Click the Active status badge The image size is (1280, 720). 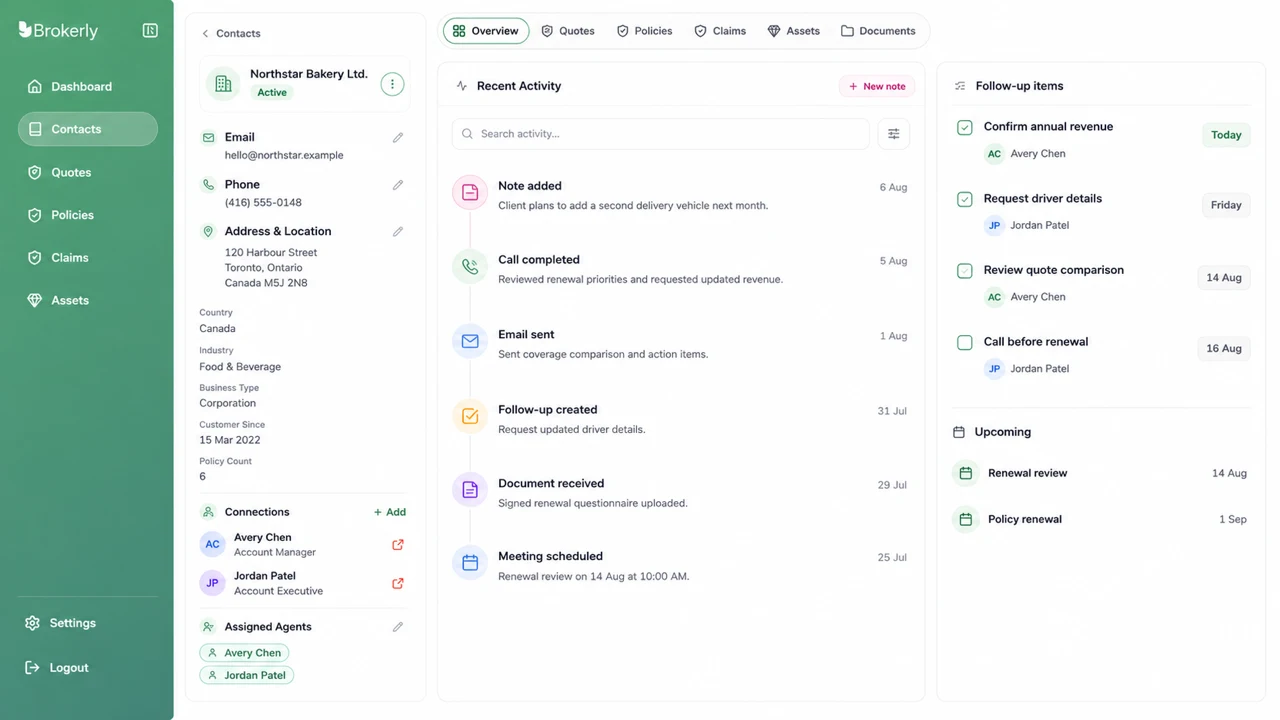point(272,92)
